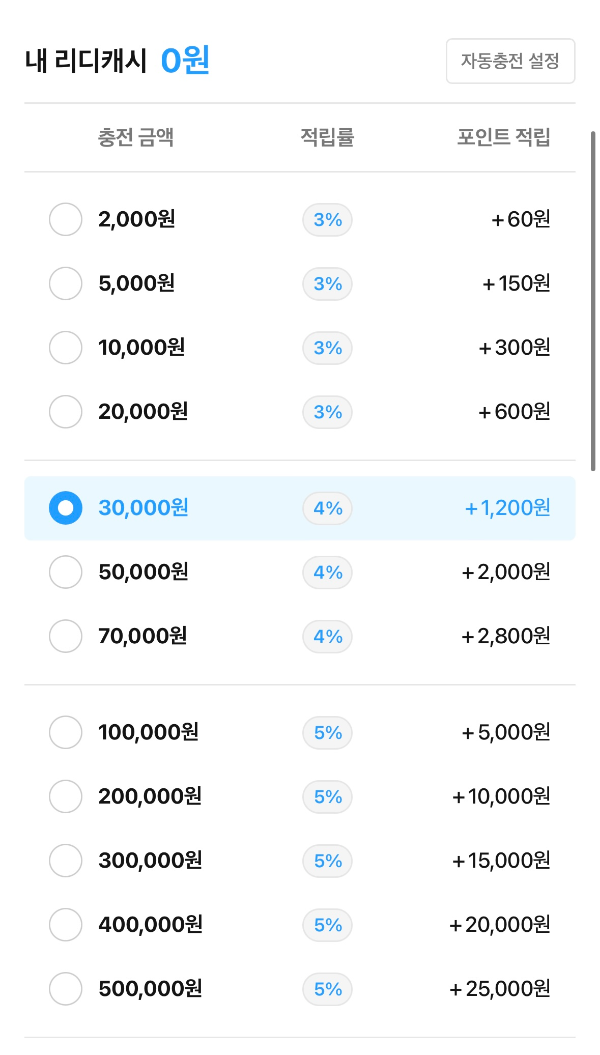
Task: Choose the 50,000원 charge option
Action: (x=66, y=572)
